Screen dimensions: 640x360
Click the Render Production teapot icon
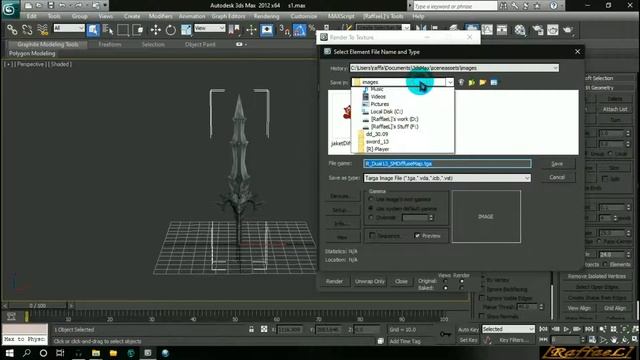coord(568,30)
